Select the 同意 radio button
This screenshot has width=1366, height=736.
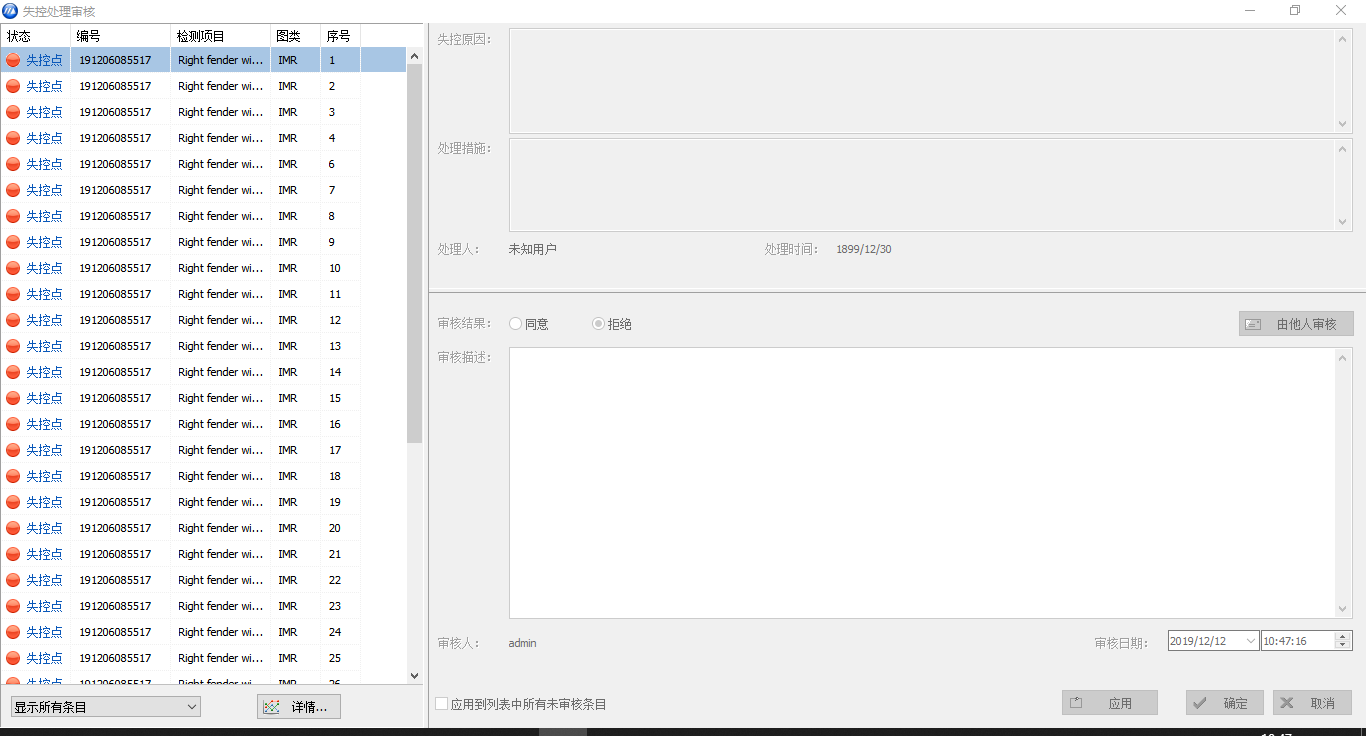tap(516, 324)
